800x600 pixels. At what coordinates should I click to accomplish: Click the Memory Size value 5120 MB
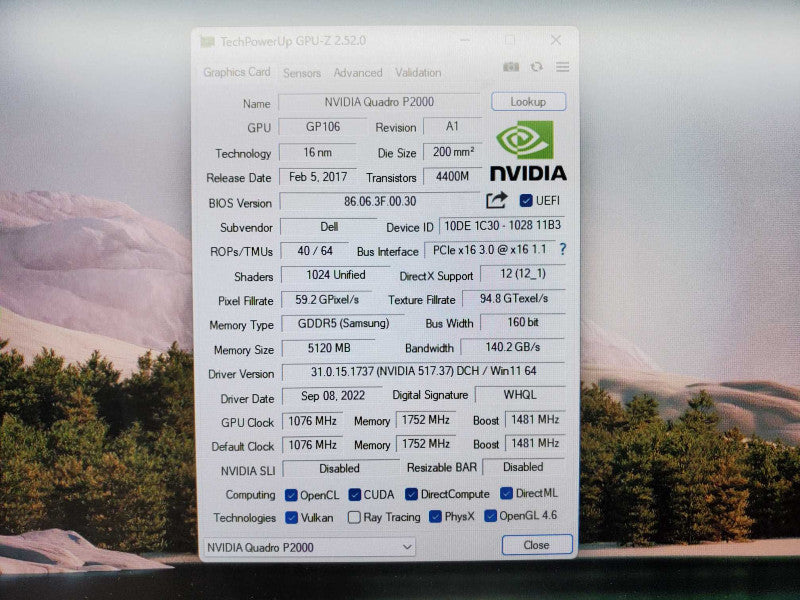(329, 348)
